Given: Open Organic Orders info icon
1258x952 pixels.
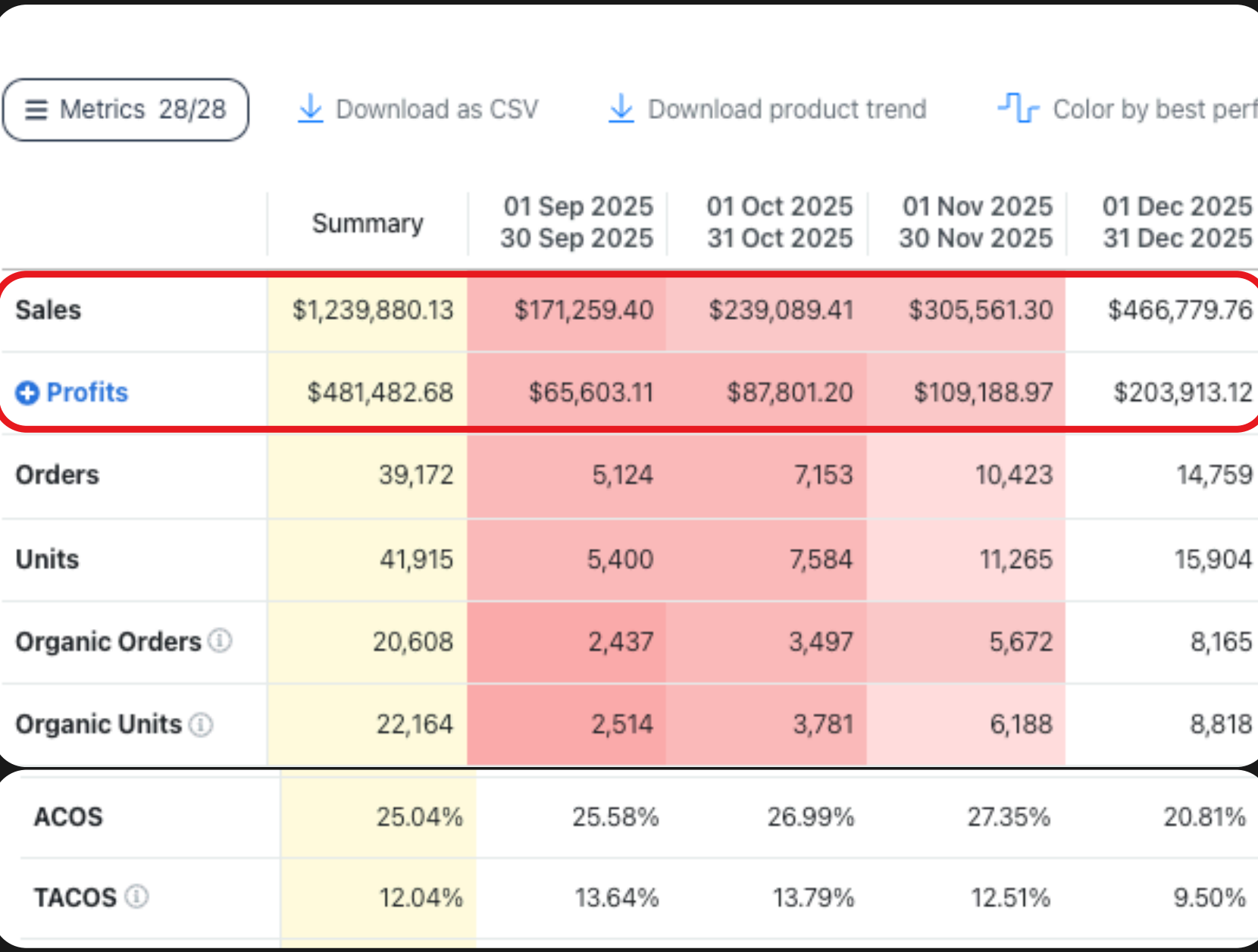Looking at the screenshot, I should click(220, 640).
